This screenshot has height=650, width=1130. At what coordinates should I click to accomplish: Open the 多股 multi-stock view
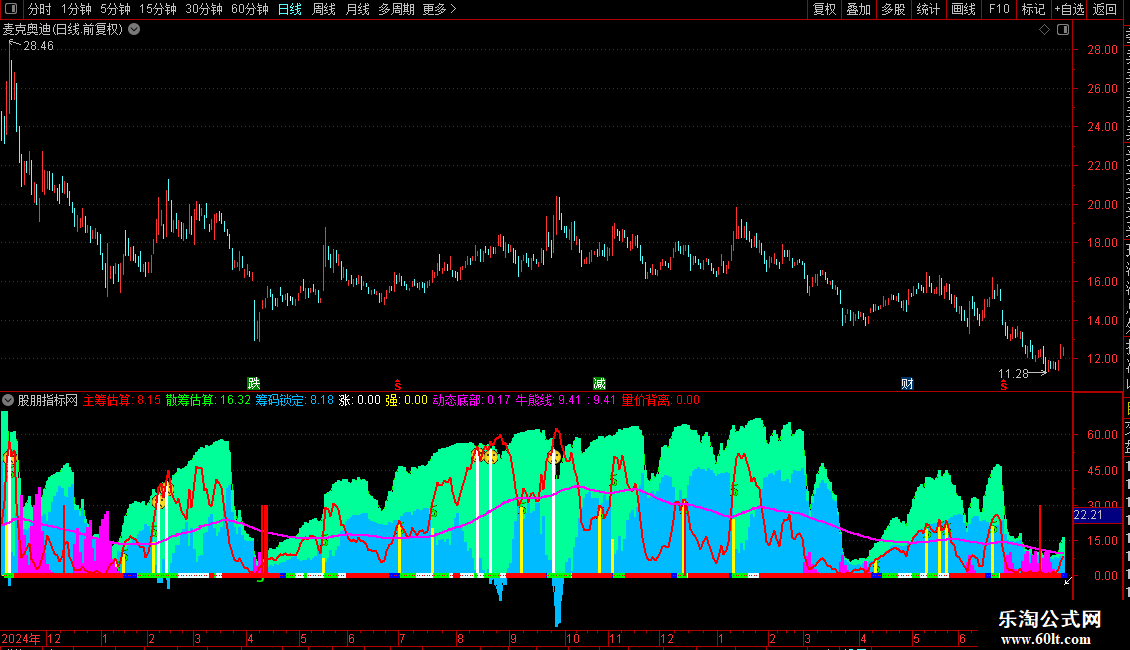coord(894,9)
